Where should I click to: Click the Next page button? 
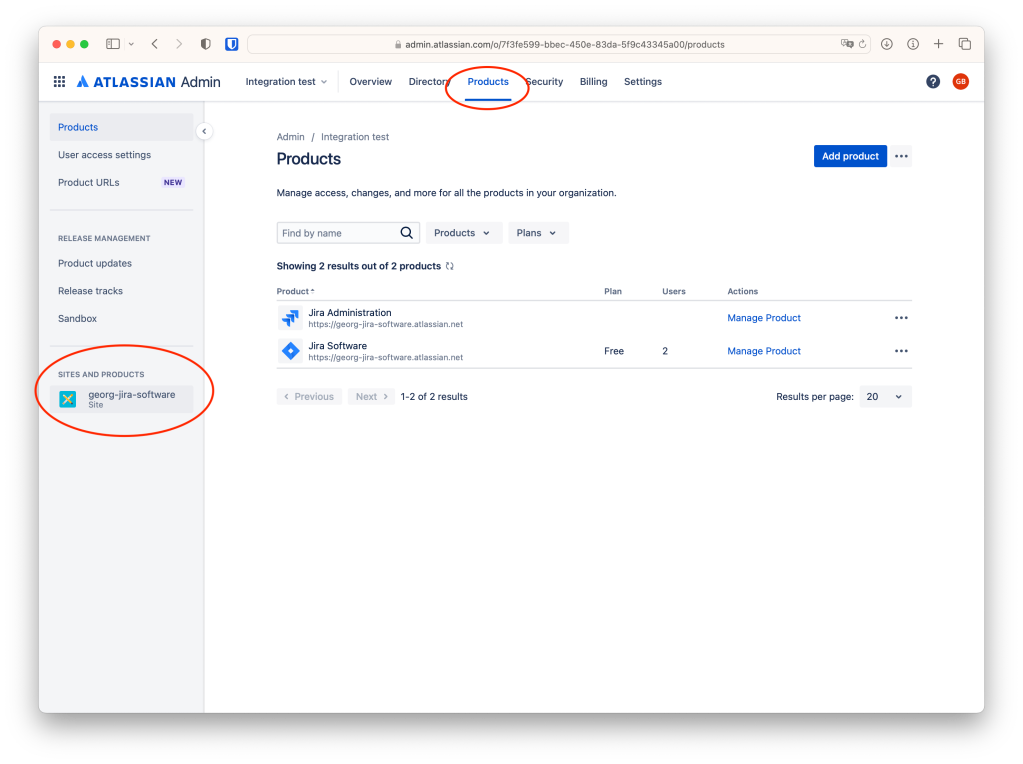[x=371, y=397]
